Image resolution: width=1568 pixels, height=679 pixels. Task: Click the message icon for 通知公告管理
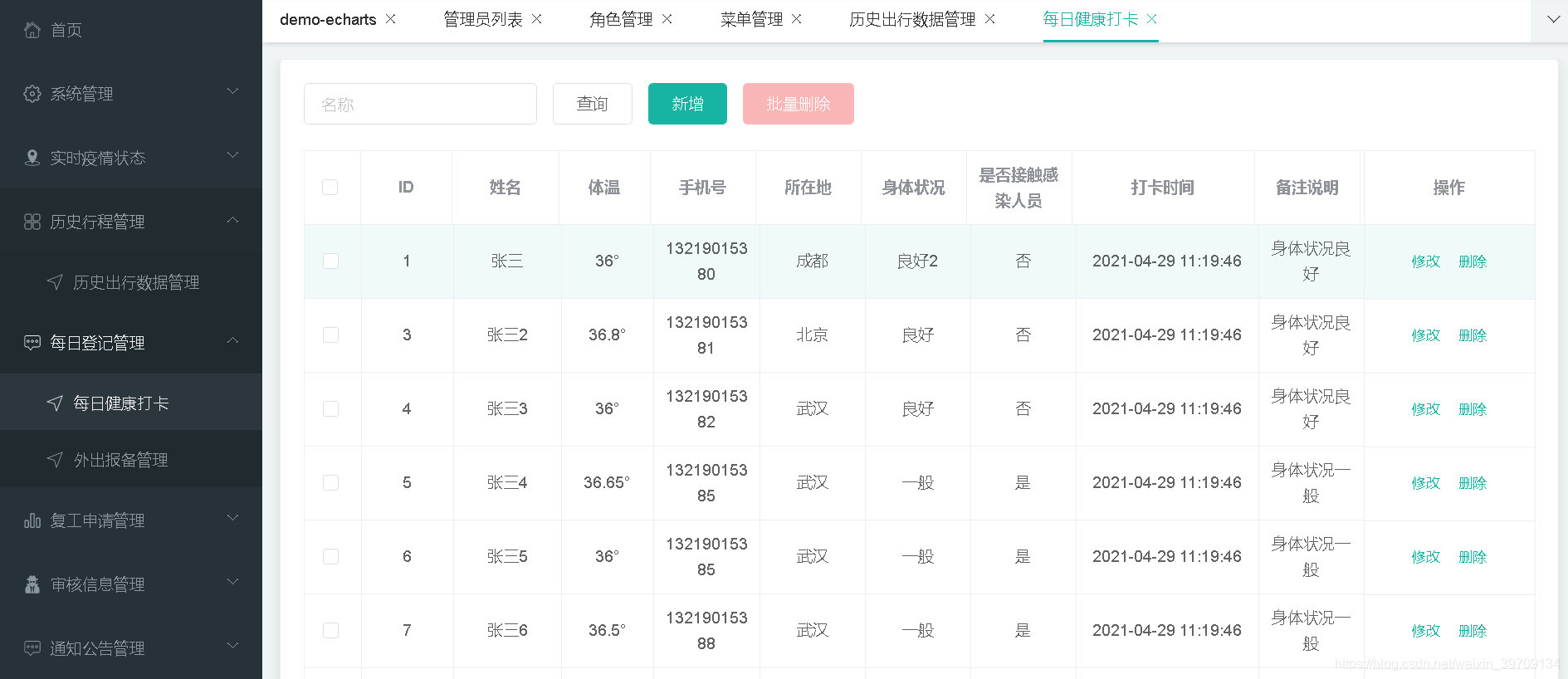(x=32, y=648)
